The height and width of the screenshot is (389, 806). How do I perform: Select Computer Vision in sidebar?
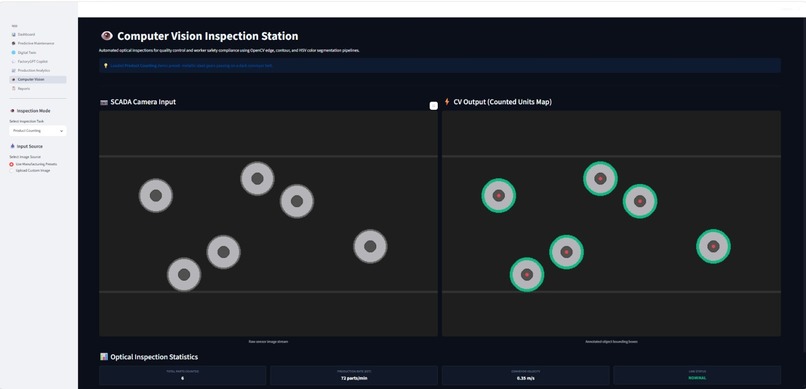click(38, 80)
